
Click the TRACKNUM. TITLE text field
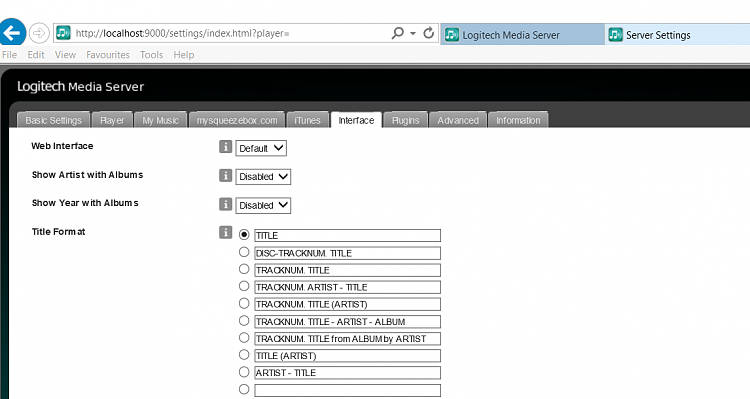[347, 270]
